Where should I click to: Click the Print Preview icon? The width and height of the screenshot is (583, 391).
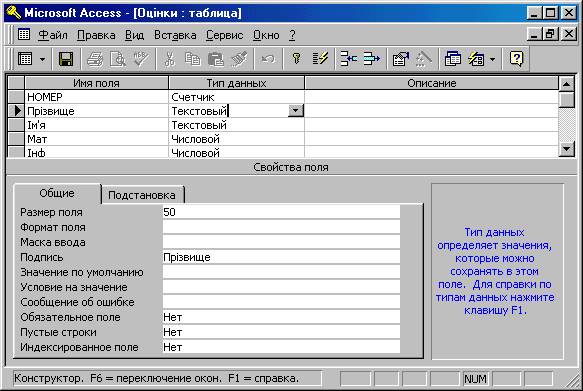[x=118, y=59]
